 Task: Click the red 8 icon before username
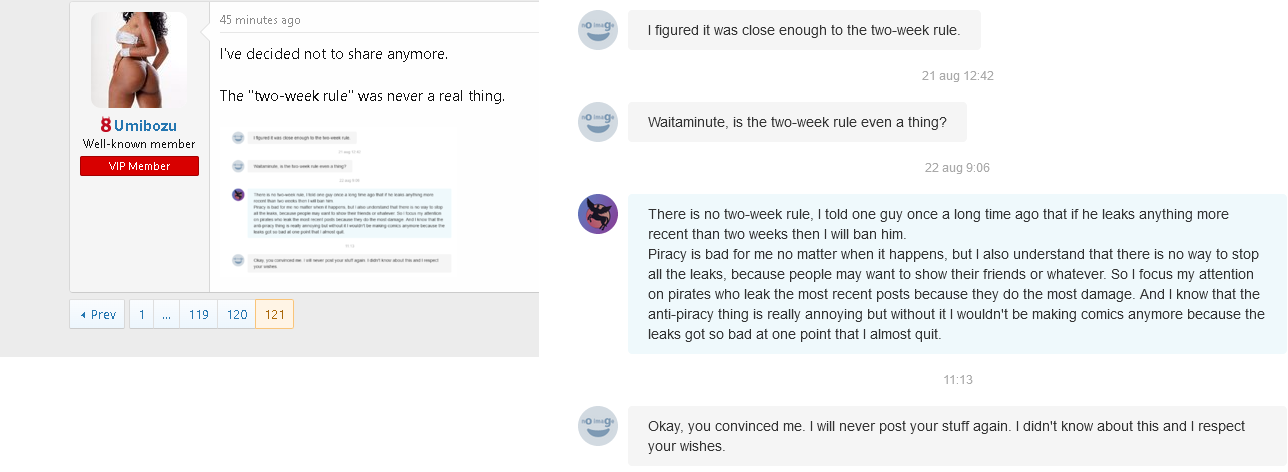[105, 125]
